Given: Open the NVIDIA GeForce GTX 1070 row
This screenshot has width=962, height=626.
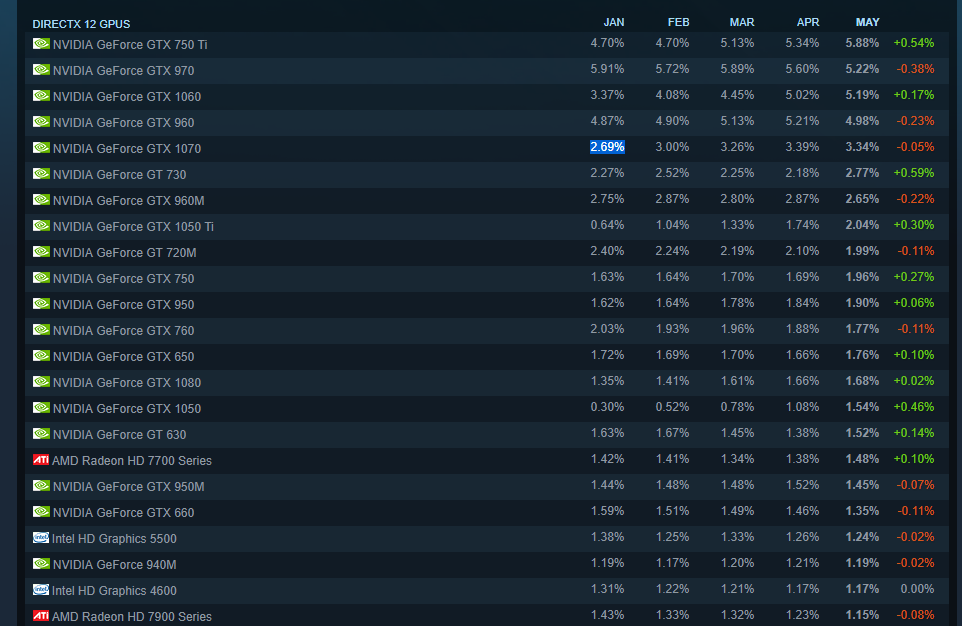Looking at the screenshot, I should (126, 149).
